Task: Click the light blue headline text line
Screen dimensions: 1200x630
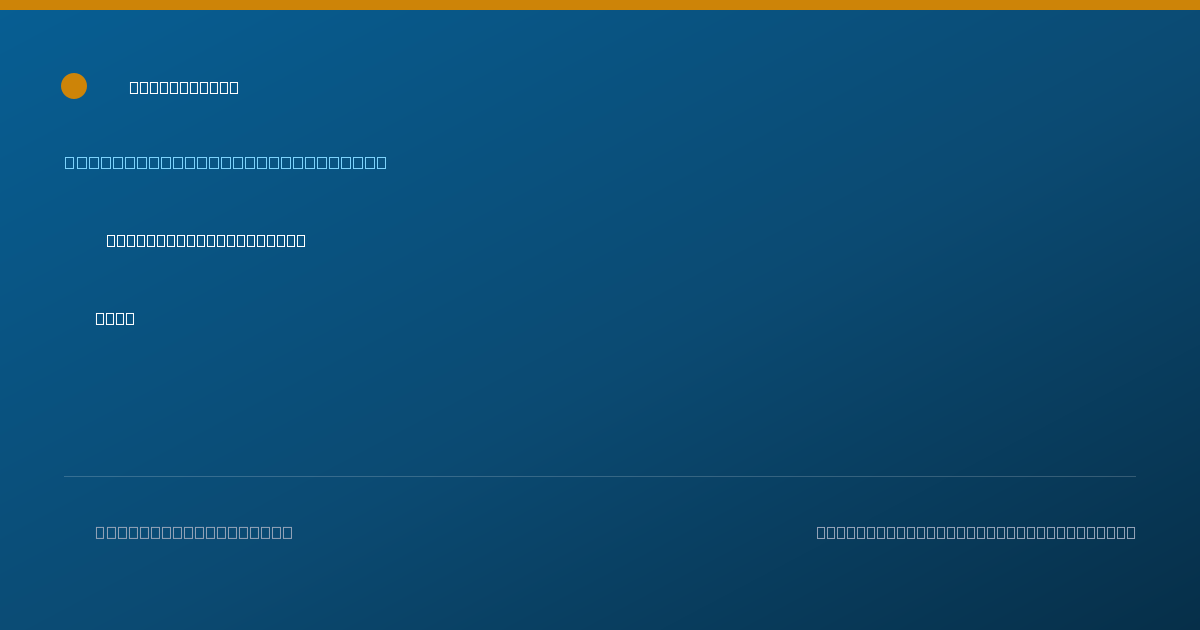Action: click(226, 162)
